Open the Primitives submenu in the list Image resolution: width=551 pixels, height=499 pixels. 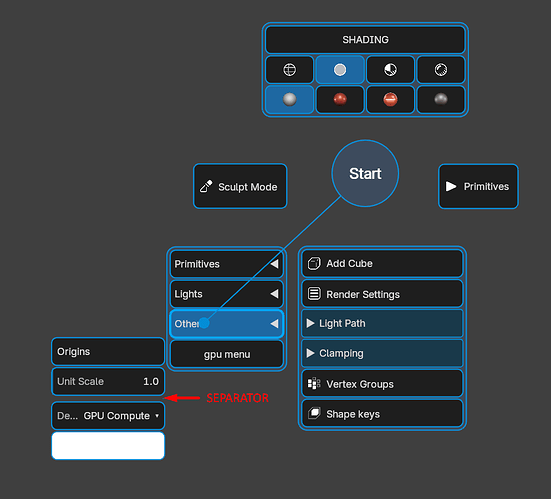pyautogui.click(x=227, y=264)
